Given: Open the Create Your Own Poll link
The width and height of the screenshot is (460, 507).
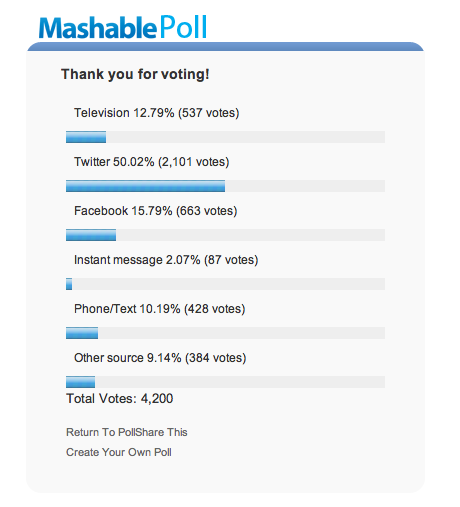Looking at the screenshot, I should click(x=119, y=452).
